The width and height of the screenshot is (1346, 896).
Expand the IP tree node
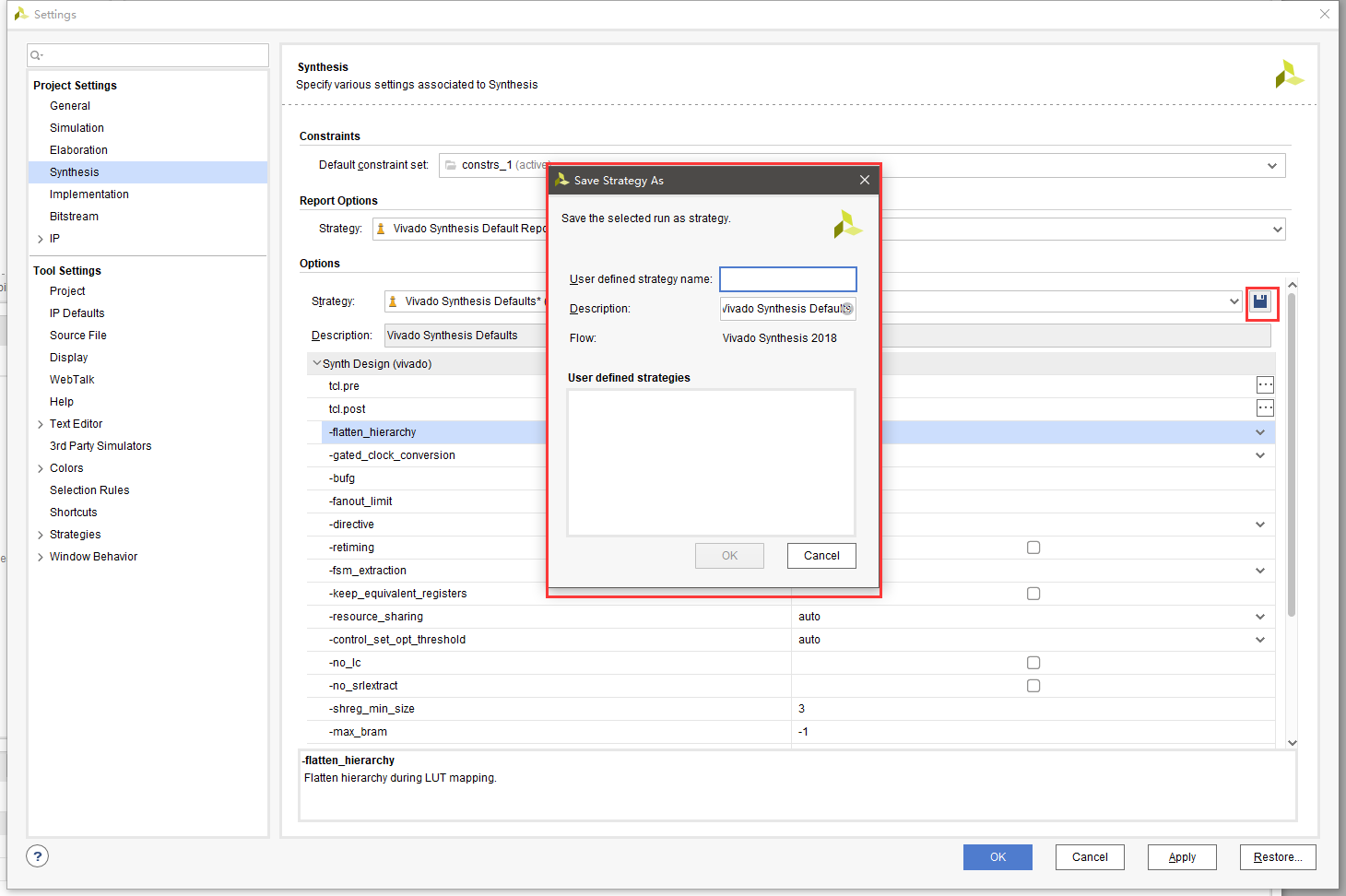(x=41, y=239)
